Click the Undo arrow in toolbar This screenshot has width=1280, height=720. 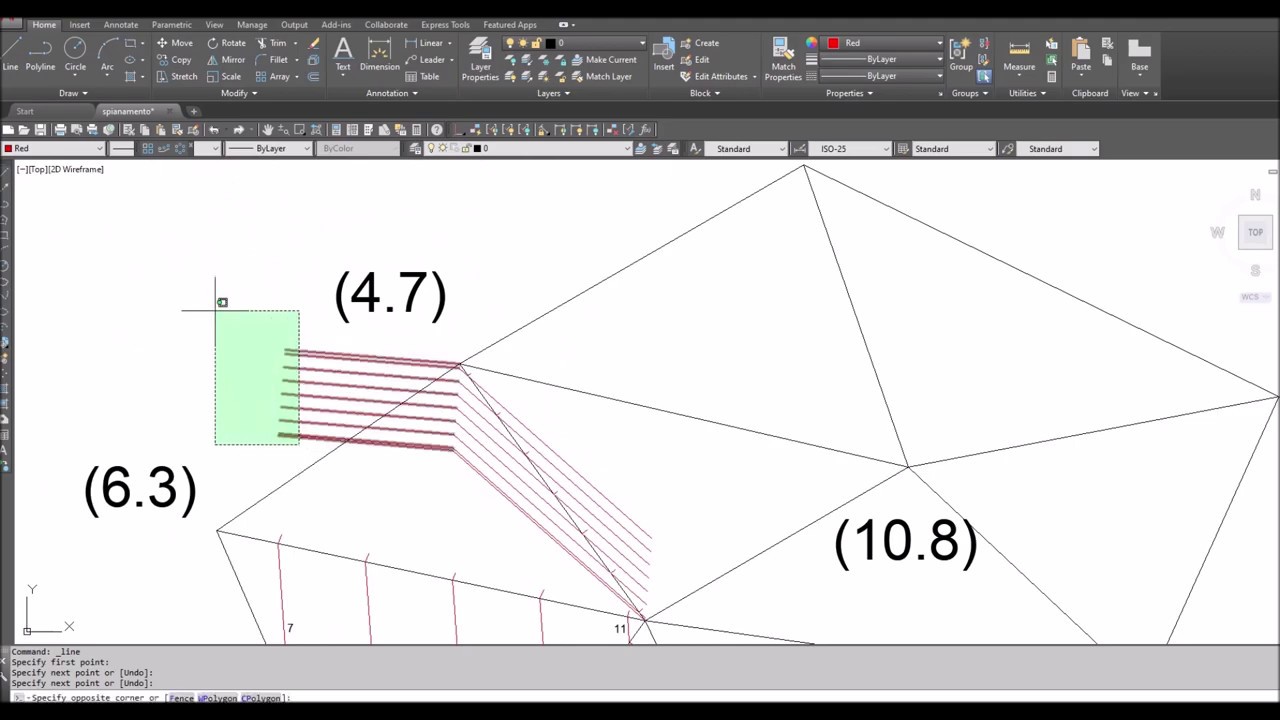(x=213, y=129)
